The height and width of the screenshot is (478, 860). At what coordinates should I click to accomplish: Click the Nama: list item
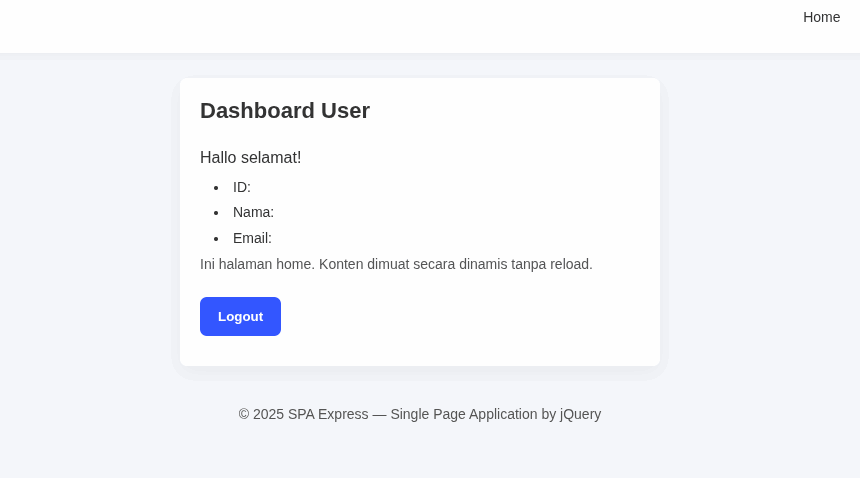(x=253, y=212)
